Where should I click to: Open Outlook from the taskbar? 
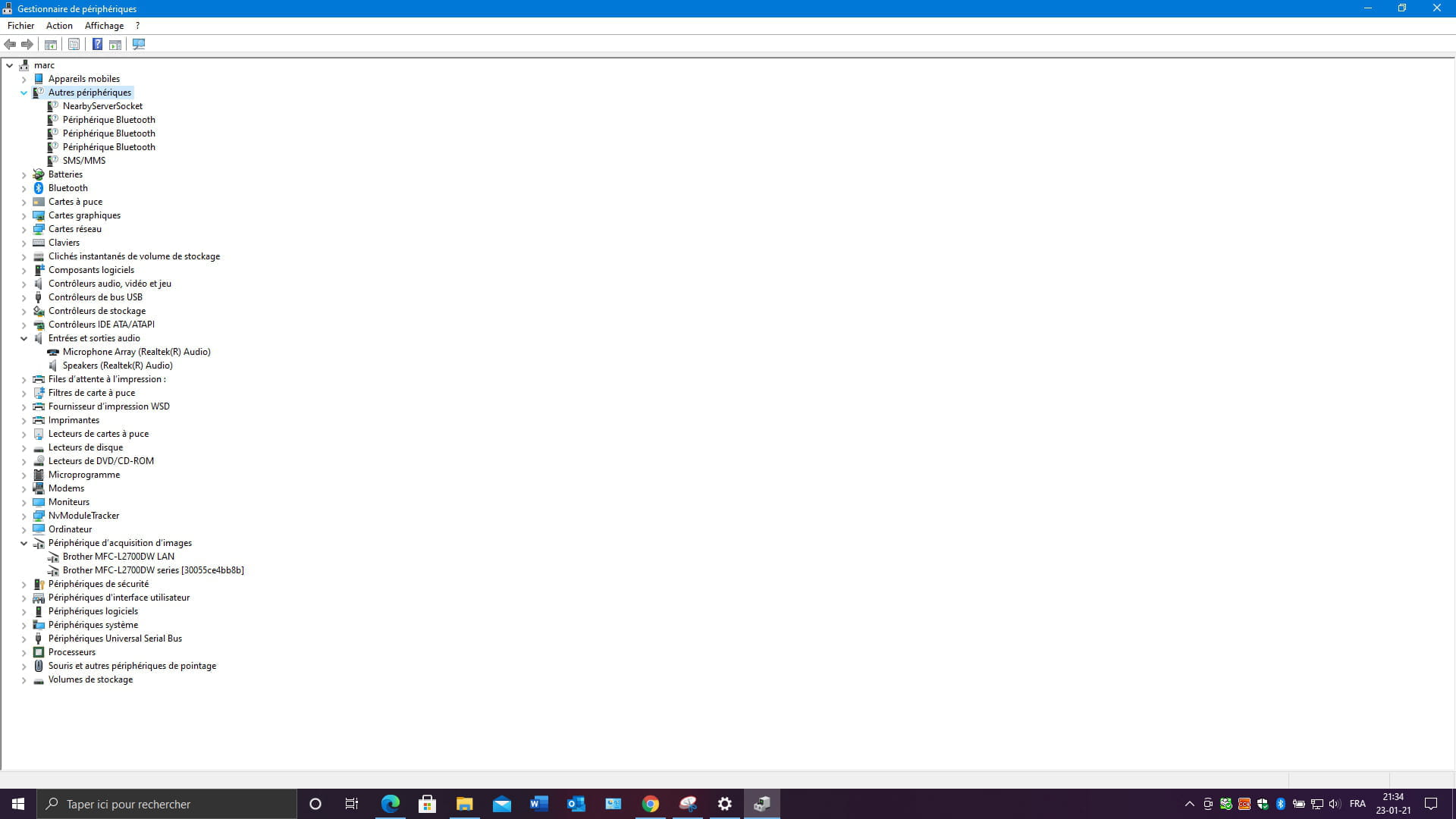[x=576, y=804]
